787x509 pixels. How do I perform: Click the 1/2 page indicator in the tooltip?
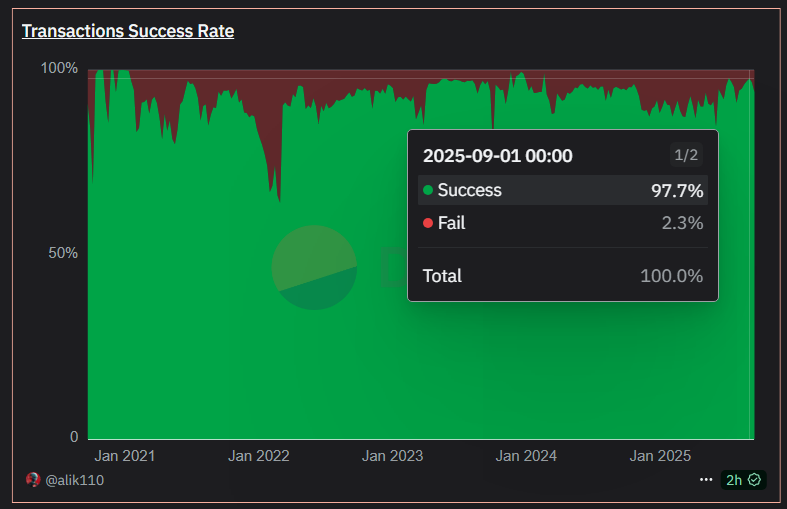[686, 155]
